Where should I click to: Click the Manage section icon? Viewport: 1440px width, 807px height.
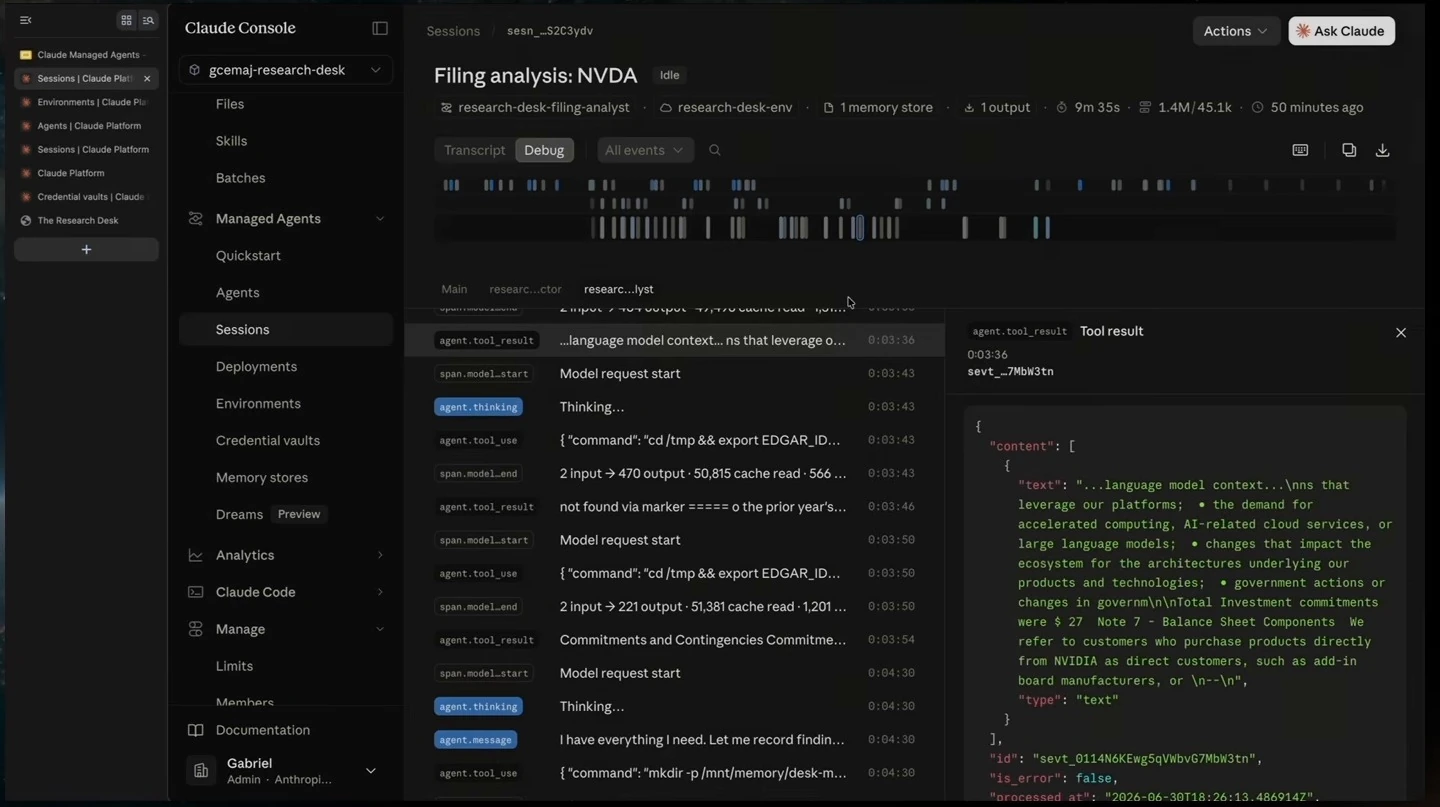196,629
